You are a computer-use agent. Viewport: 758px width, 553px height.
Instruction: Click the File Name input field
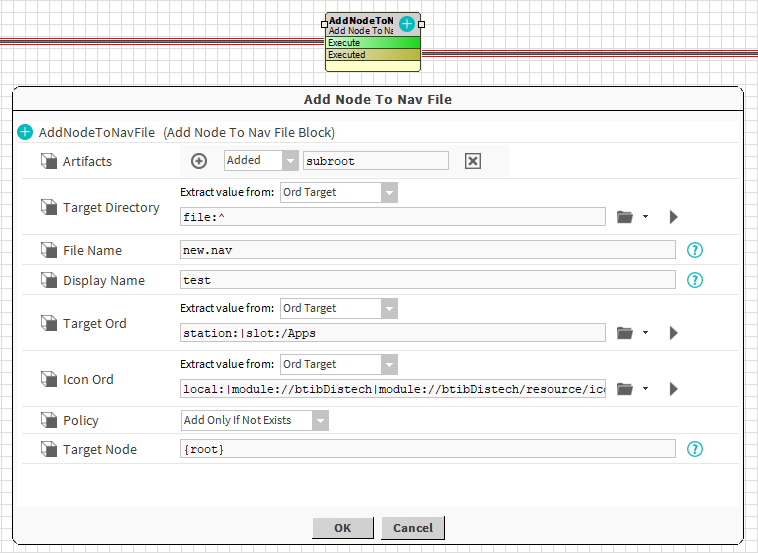click(427, 250)
